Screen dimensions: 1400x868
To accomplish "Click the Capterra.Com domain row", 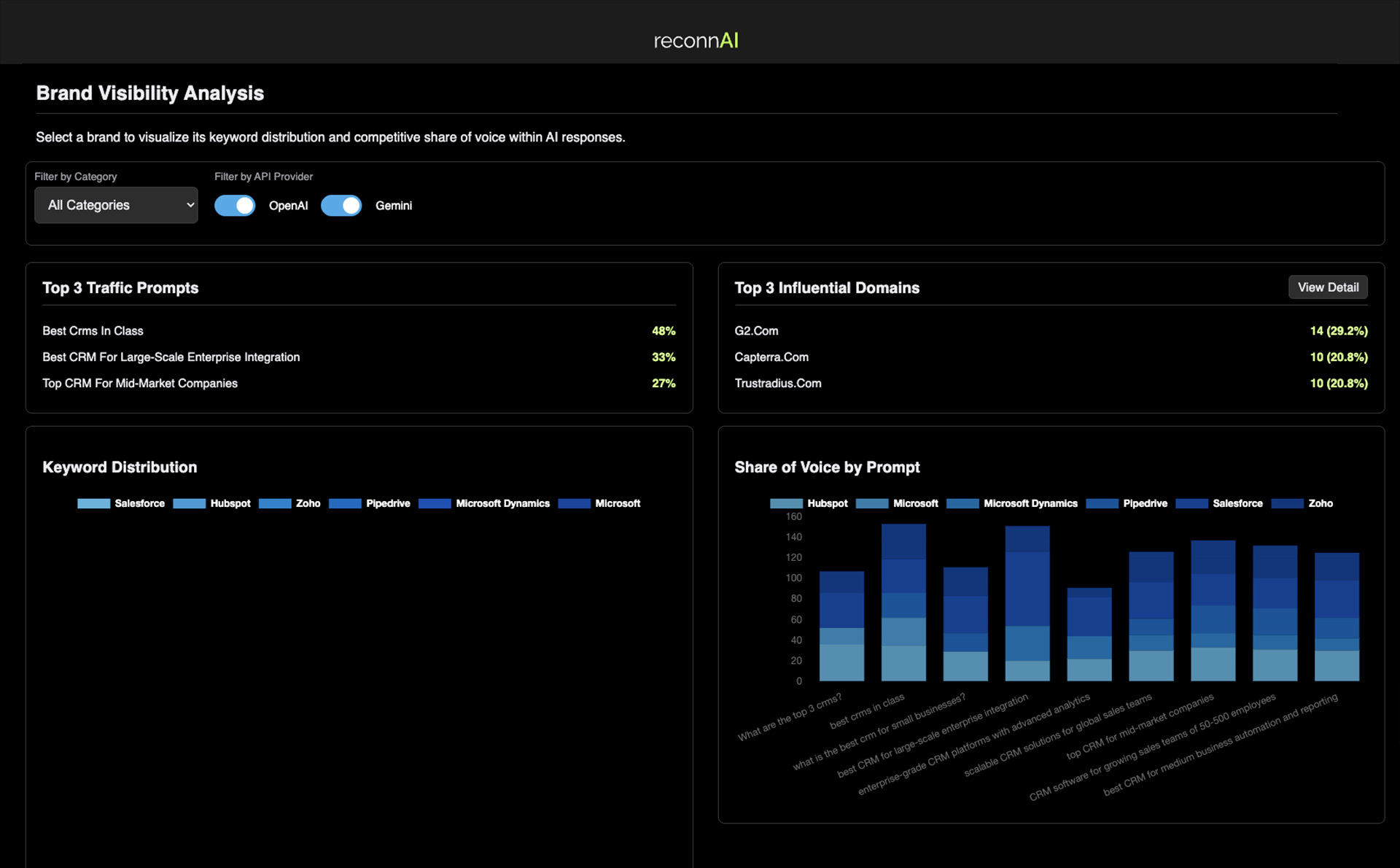I will (1051, 357).
